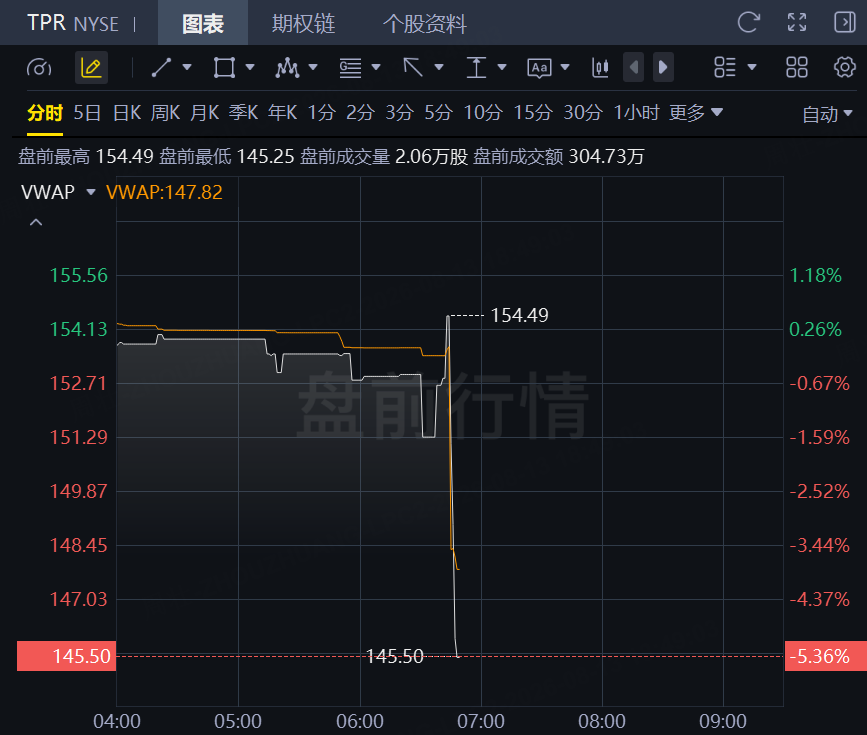Select the 30分 interval
The image size is (867, 735).
[583, 113]
